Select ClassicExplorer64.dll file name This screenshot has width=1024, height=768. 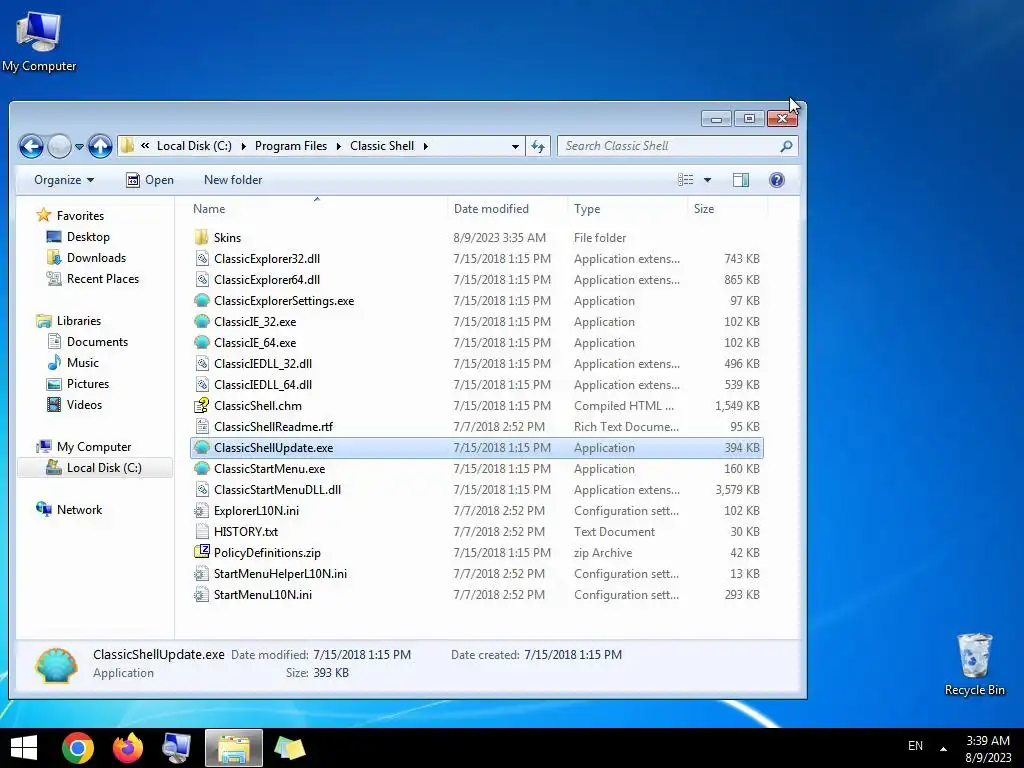click(x=267, y=280)
